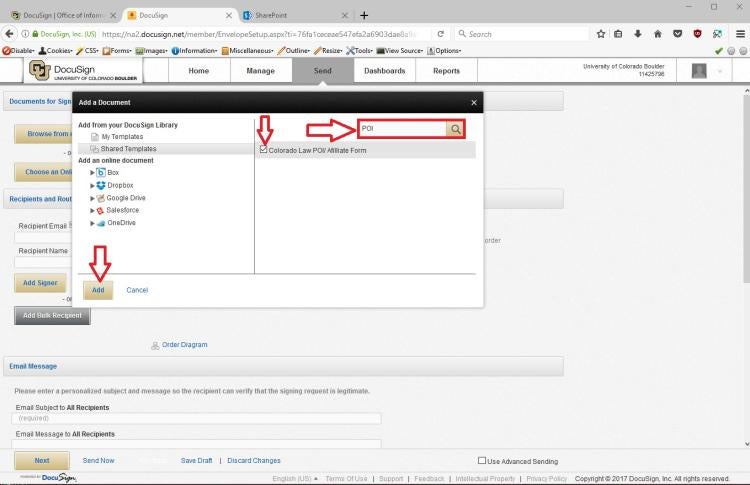
Task: Open the Reports tab
Action: [x=446, y=71]
